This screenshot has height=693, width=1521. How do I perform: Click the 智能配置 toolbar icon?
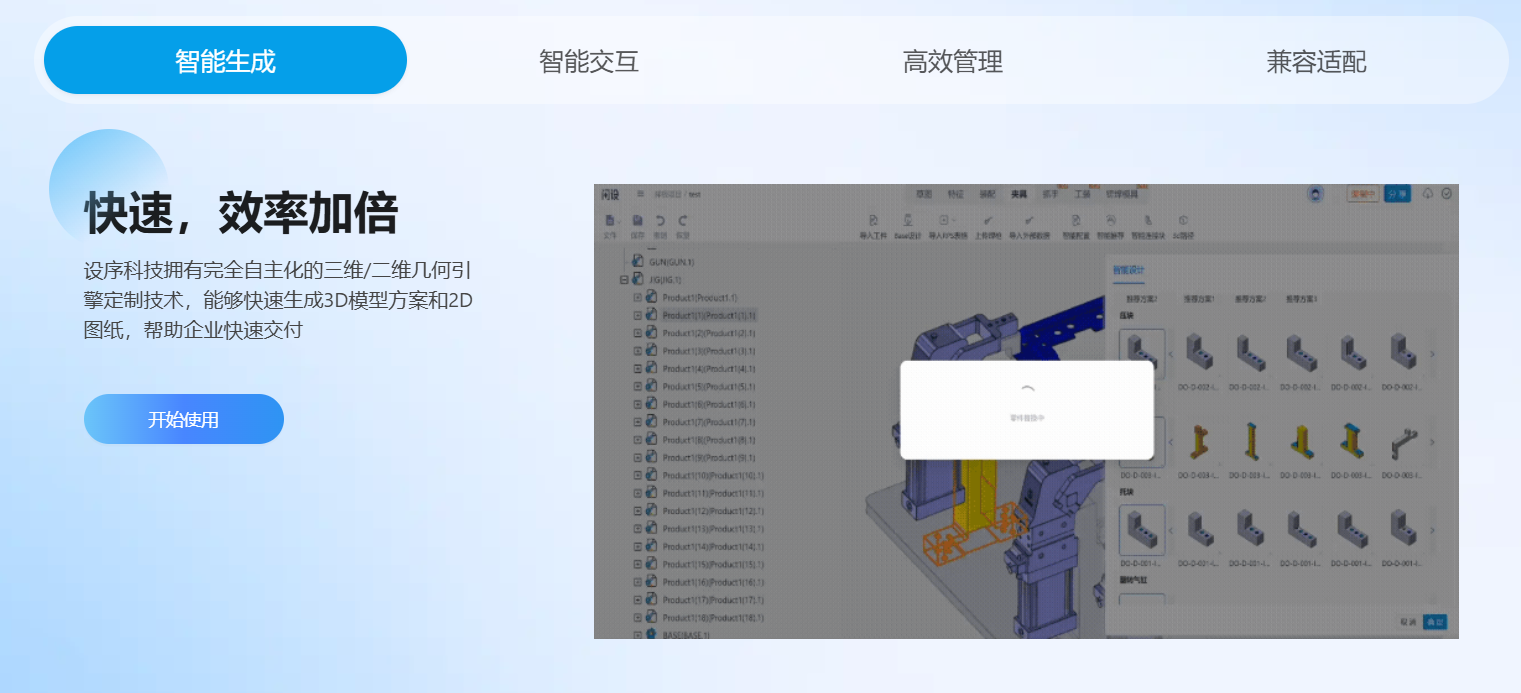pyautogui.click(x=1076, y=220)
